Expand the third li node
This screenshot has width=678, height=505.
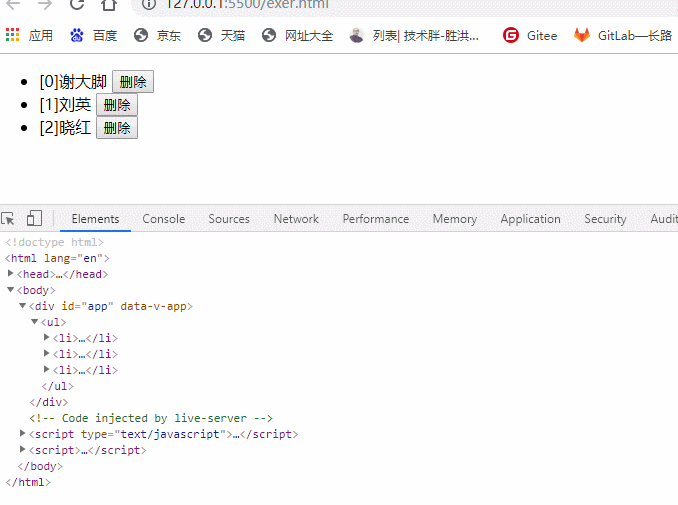click(x=46, y=369)
